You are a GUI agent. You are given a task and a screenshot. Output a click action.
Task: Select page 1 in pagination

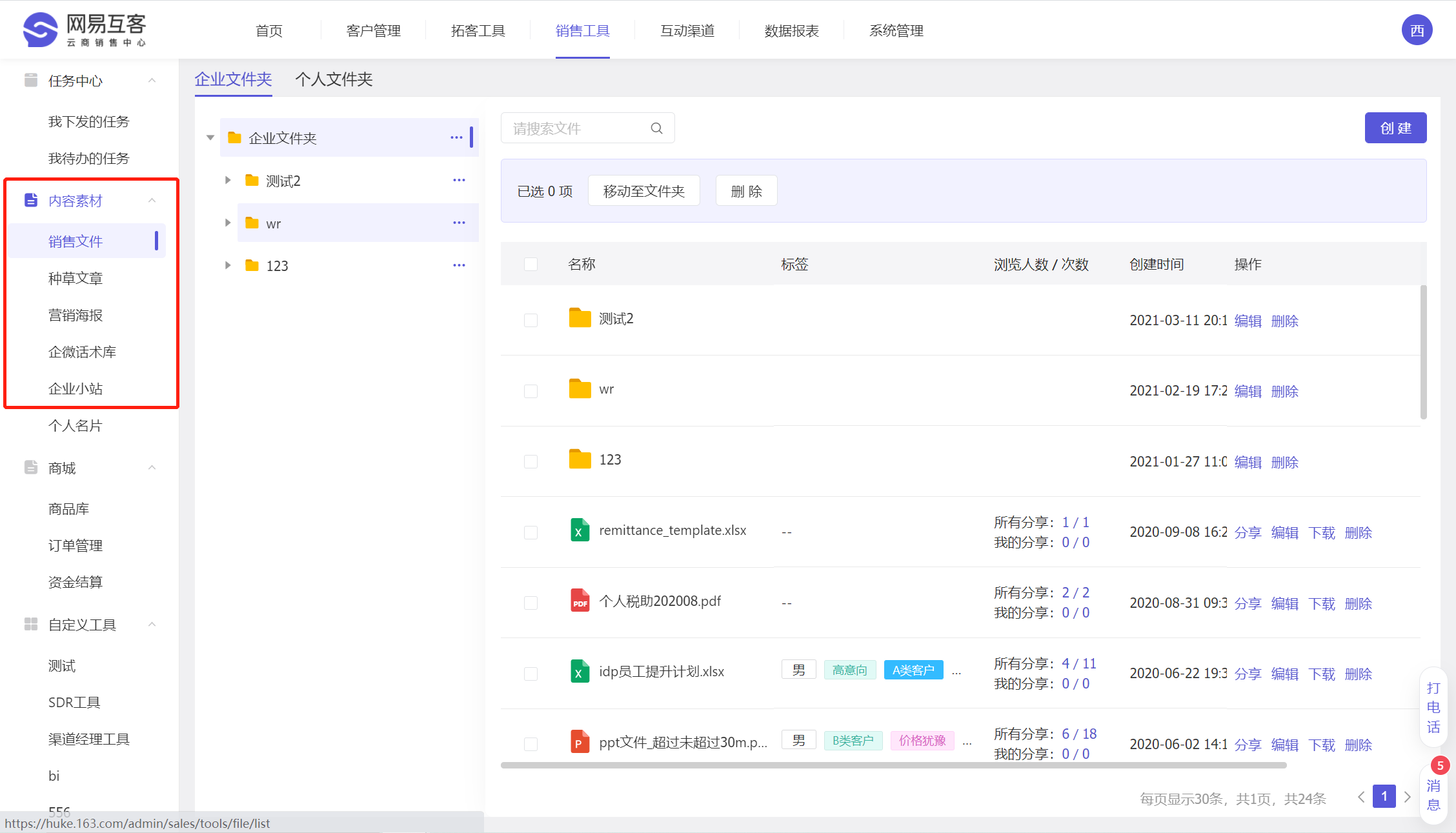(x=1384, y=796)
